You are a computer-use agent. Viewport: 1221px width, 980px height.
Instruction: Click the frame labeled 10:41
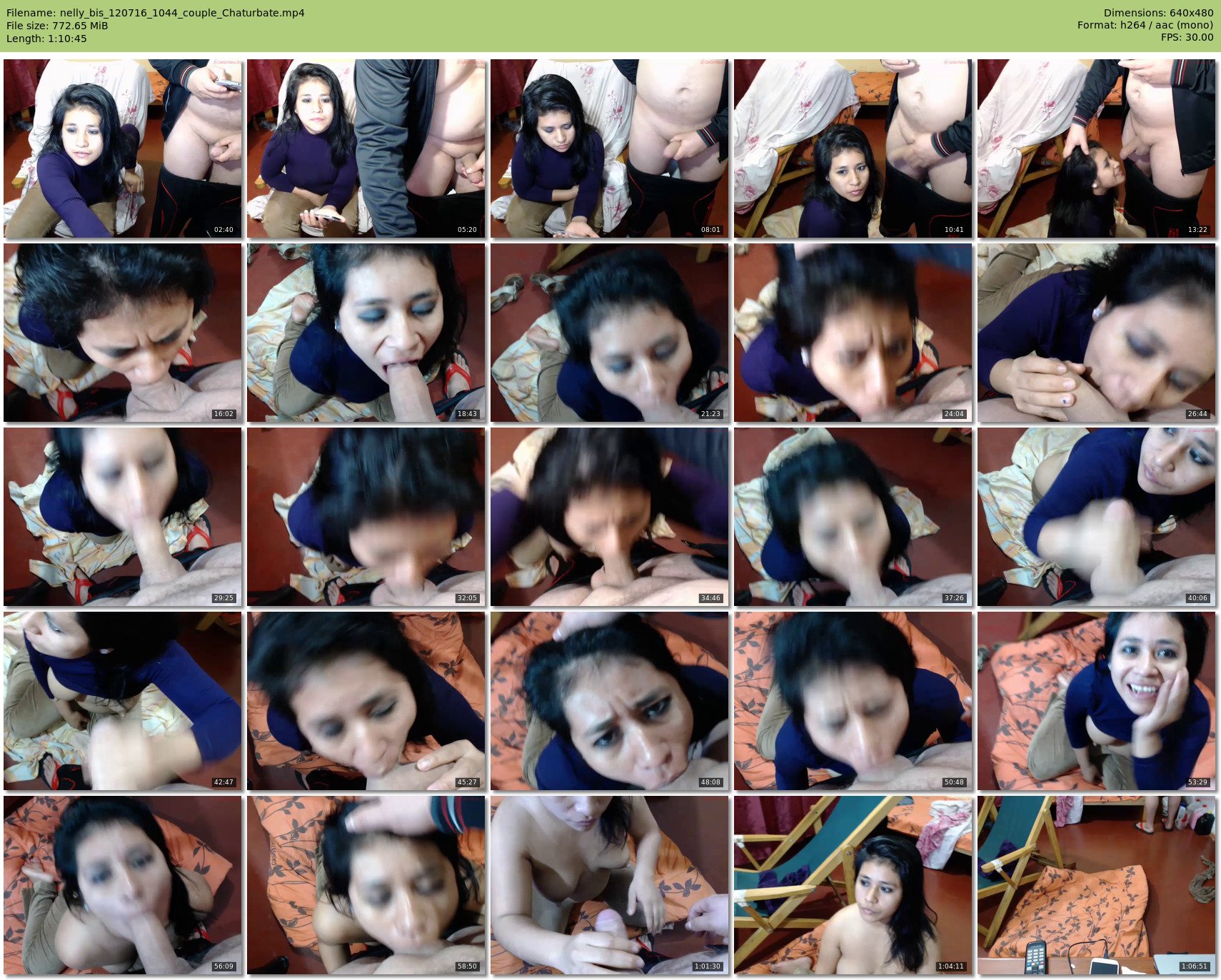click(x=853, y=148)
